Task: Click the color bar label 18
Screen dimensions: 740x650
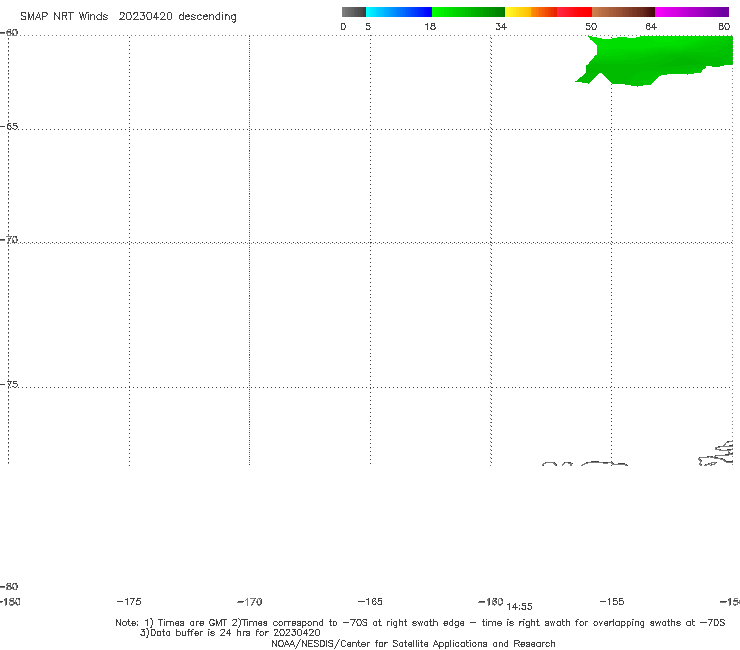Action: tap(430, 26)
